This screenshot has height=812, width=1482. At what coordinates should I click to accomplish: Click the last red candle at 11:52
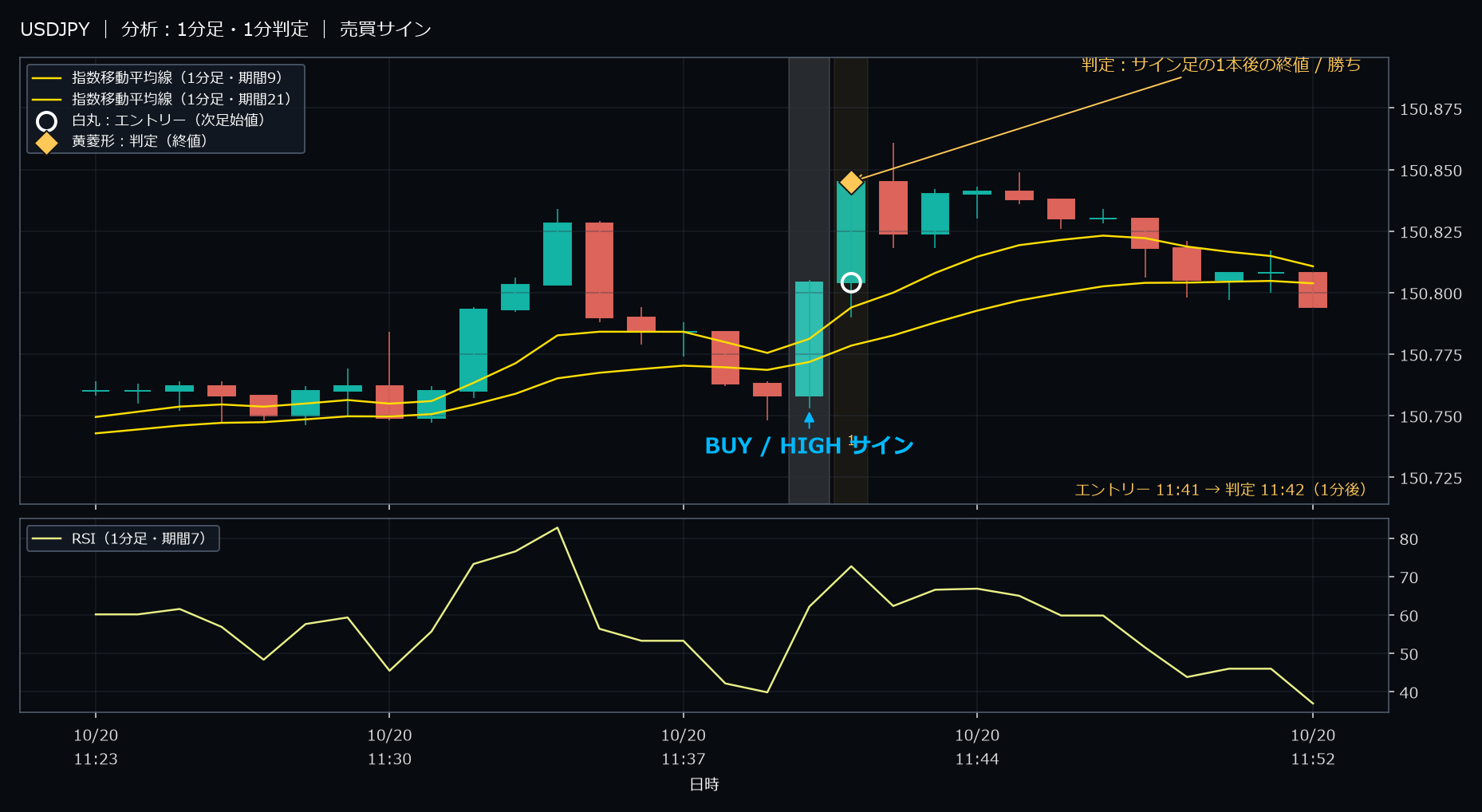tap(1313, 290)
